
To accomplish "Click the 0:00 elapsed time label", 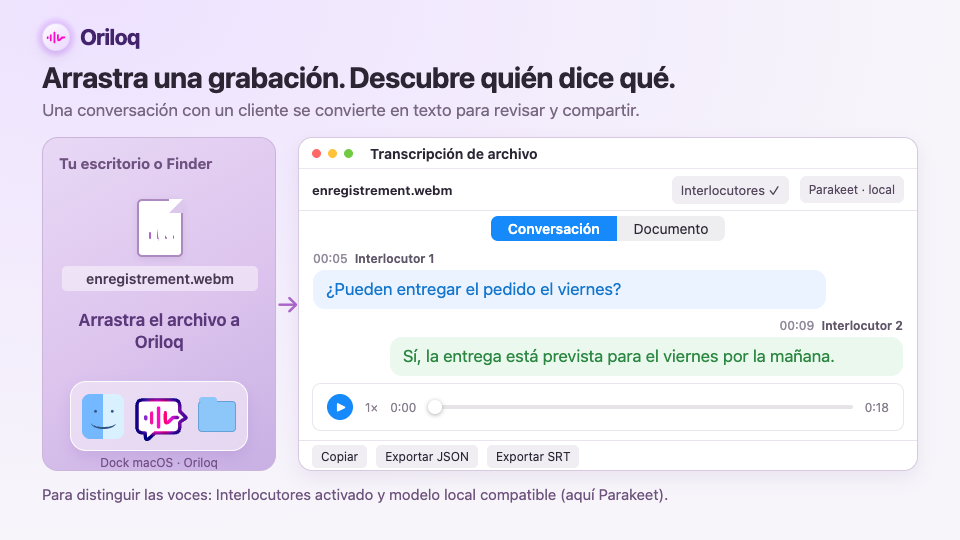I will [403, 408].
